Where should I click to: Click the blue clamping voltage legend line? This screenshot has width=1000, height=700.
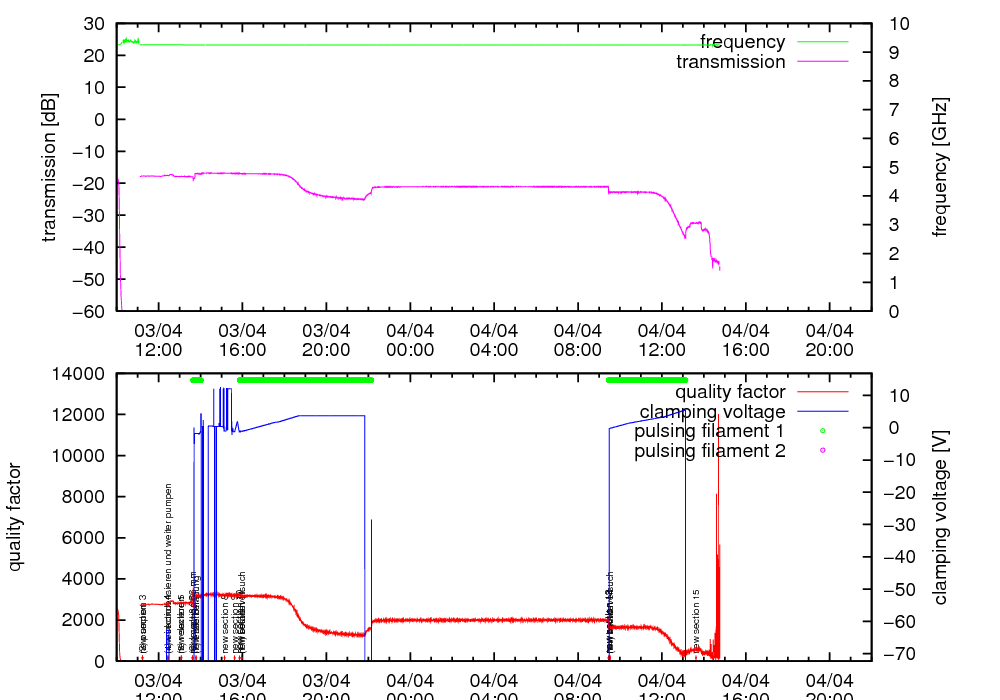click(x=821, y=412)
